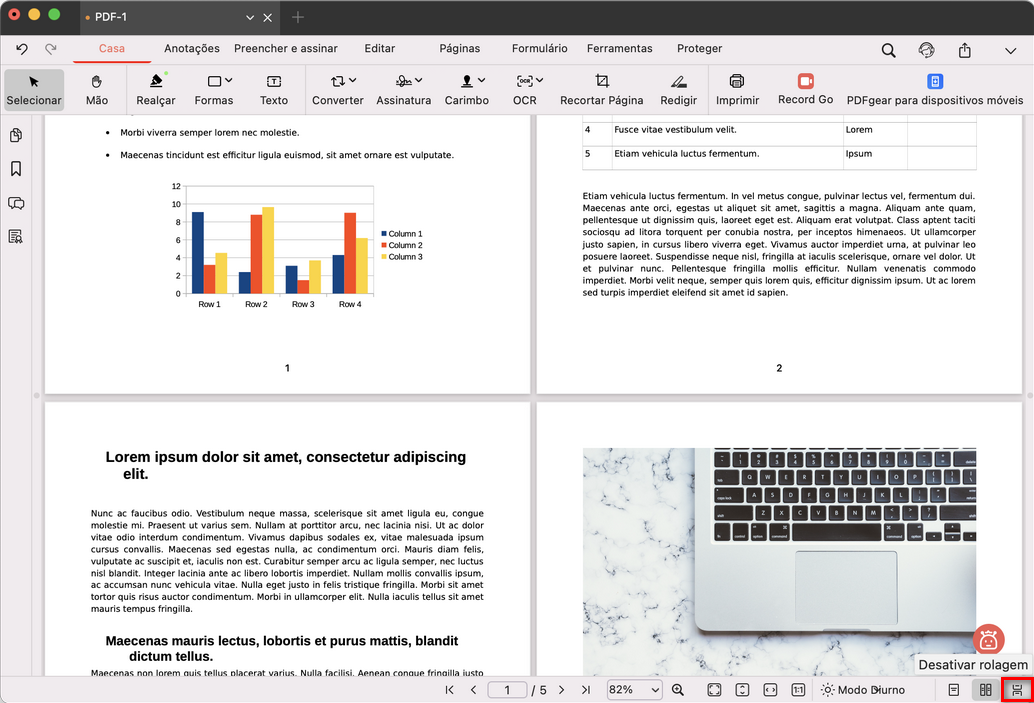Redo the last action
The height and width of the screenshot is (703, 1034).
click(51, 49)
